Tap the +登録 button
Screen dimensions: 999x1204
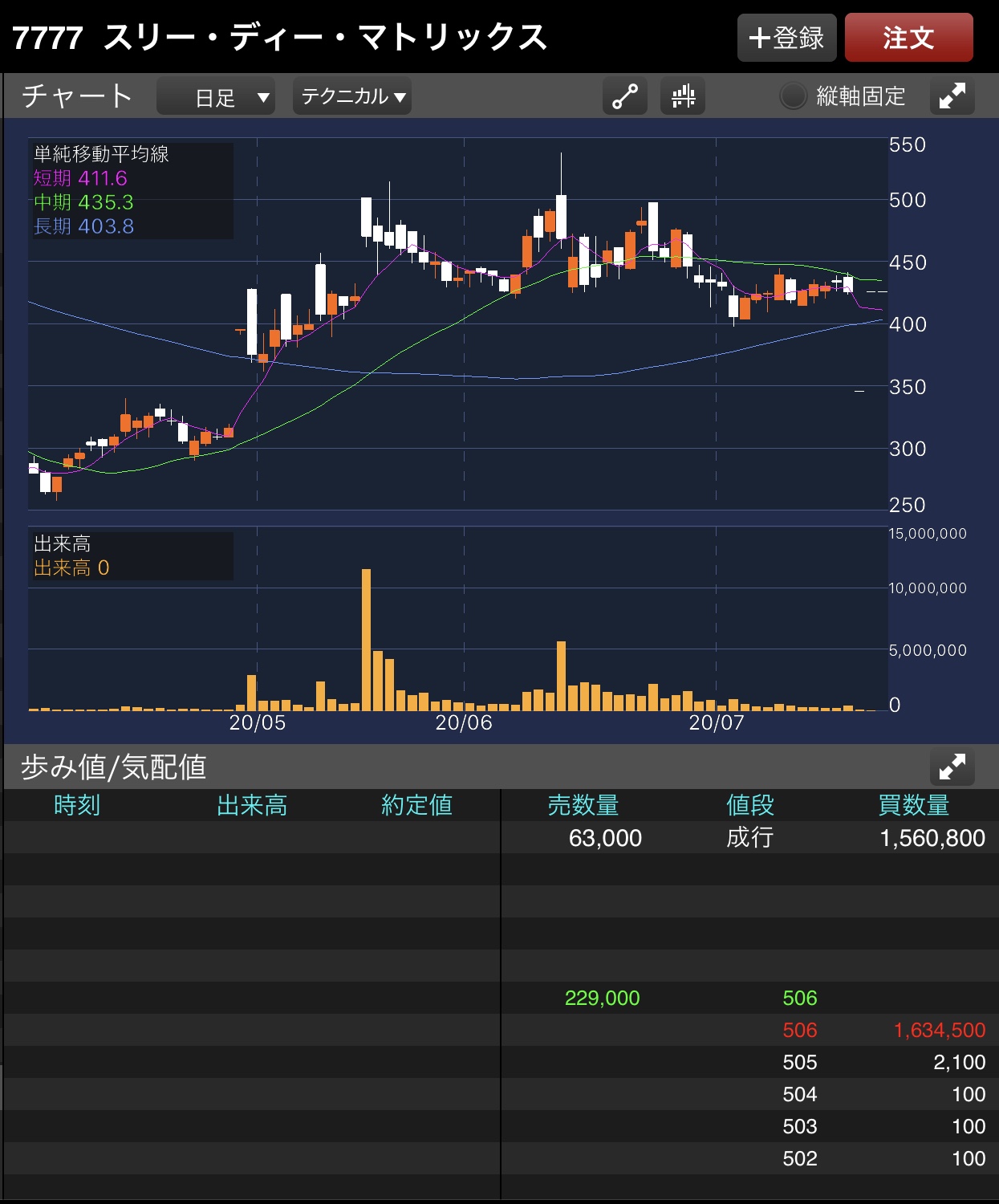click(x=786, y=38)
